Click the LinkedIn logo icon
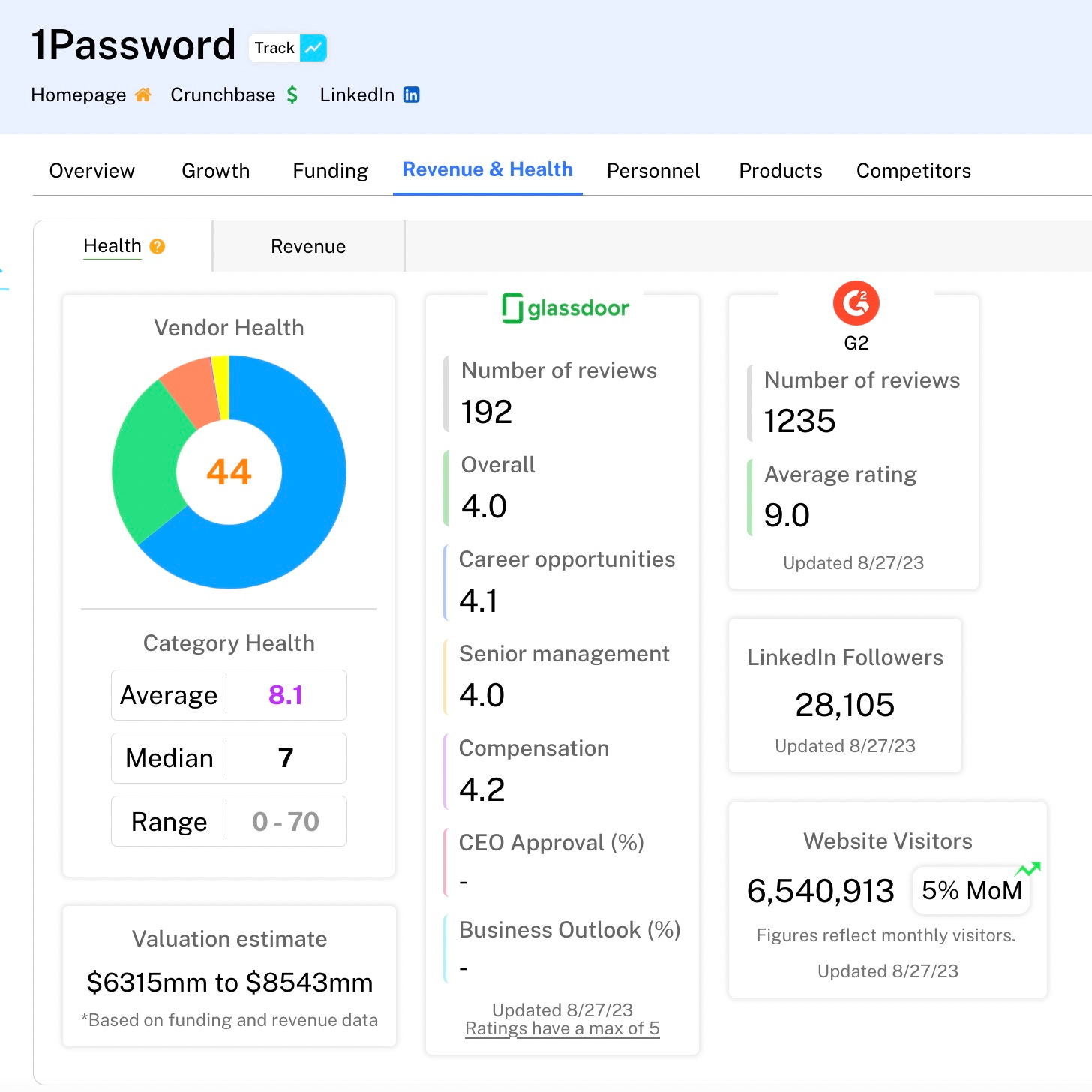 tap(411, 94)
